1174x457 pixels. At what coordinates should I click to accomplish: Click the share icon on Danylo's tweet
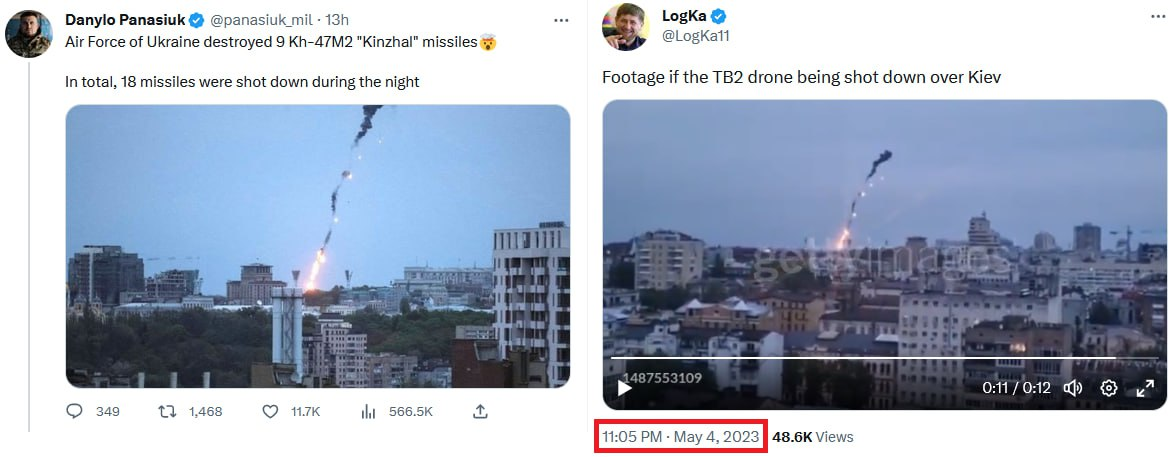[x=480, y=411]
